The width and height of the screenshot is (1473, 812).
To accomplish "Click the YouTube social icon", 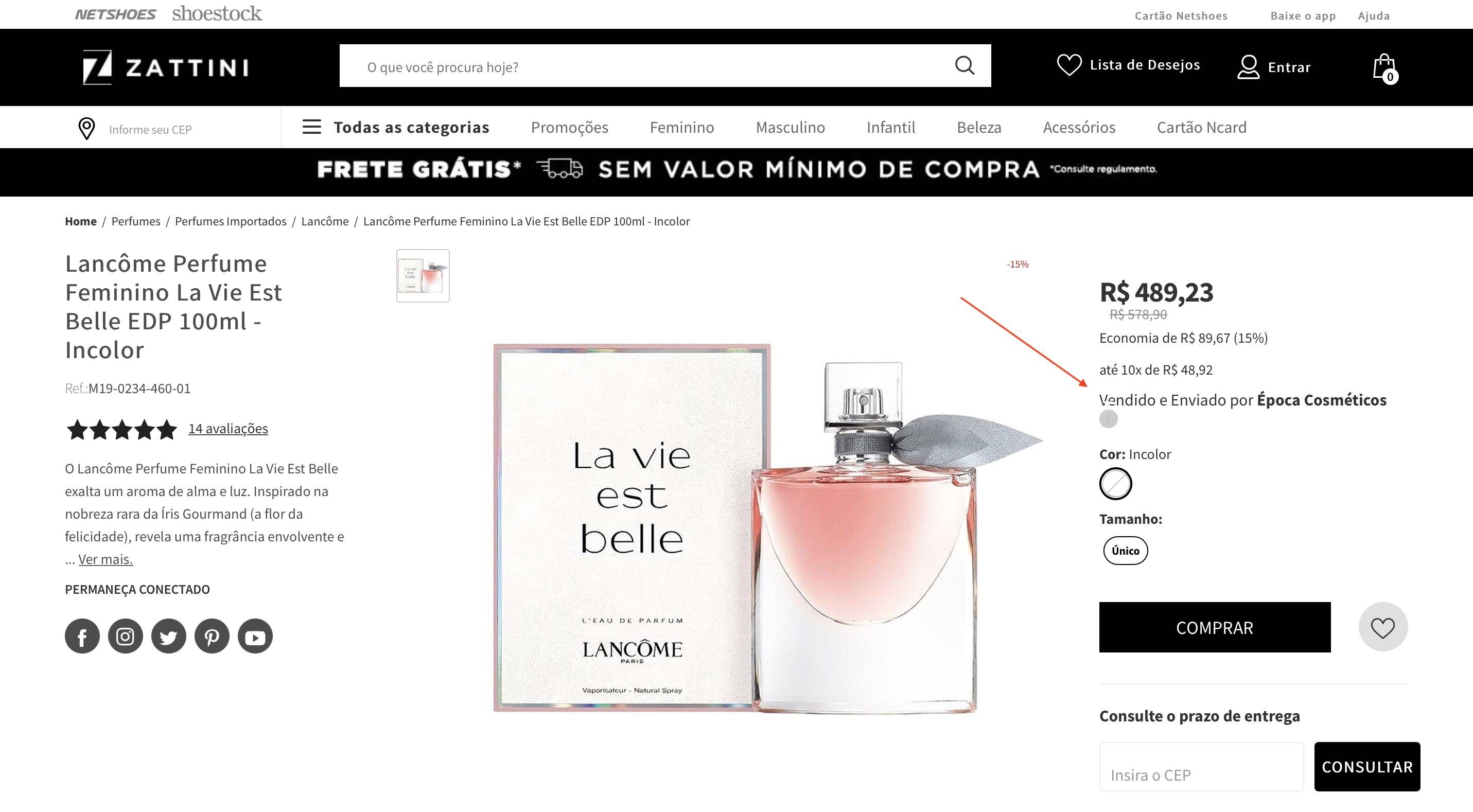I will pyautogui.click(x=255, y=636).
